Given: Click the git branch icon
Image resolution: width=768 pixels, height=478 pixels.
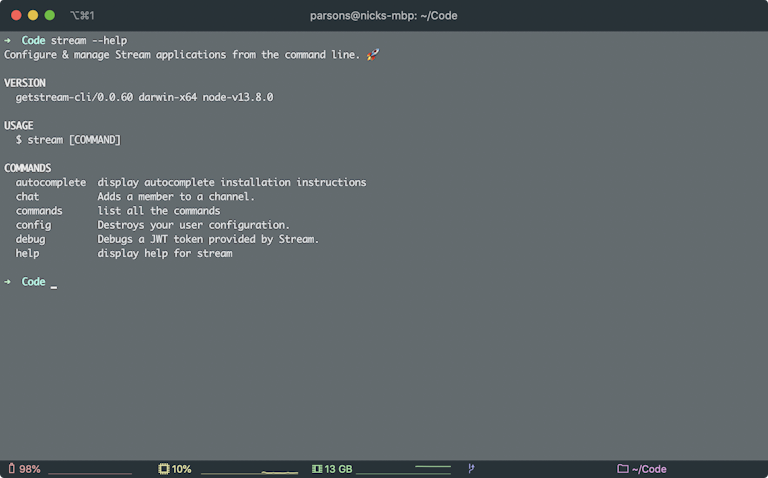Looking at the screenshot, I should point(471,468).
